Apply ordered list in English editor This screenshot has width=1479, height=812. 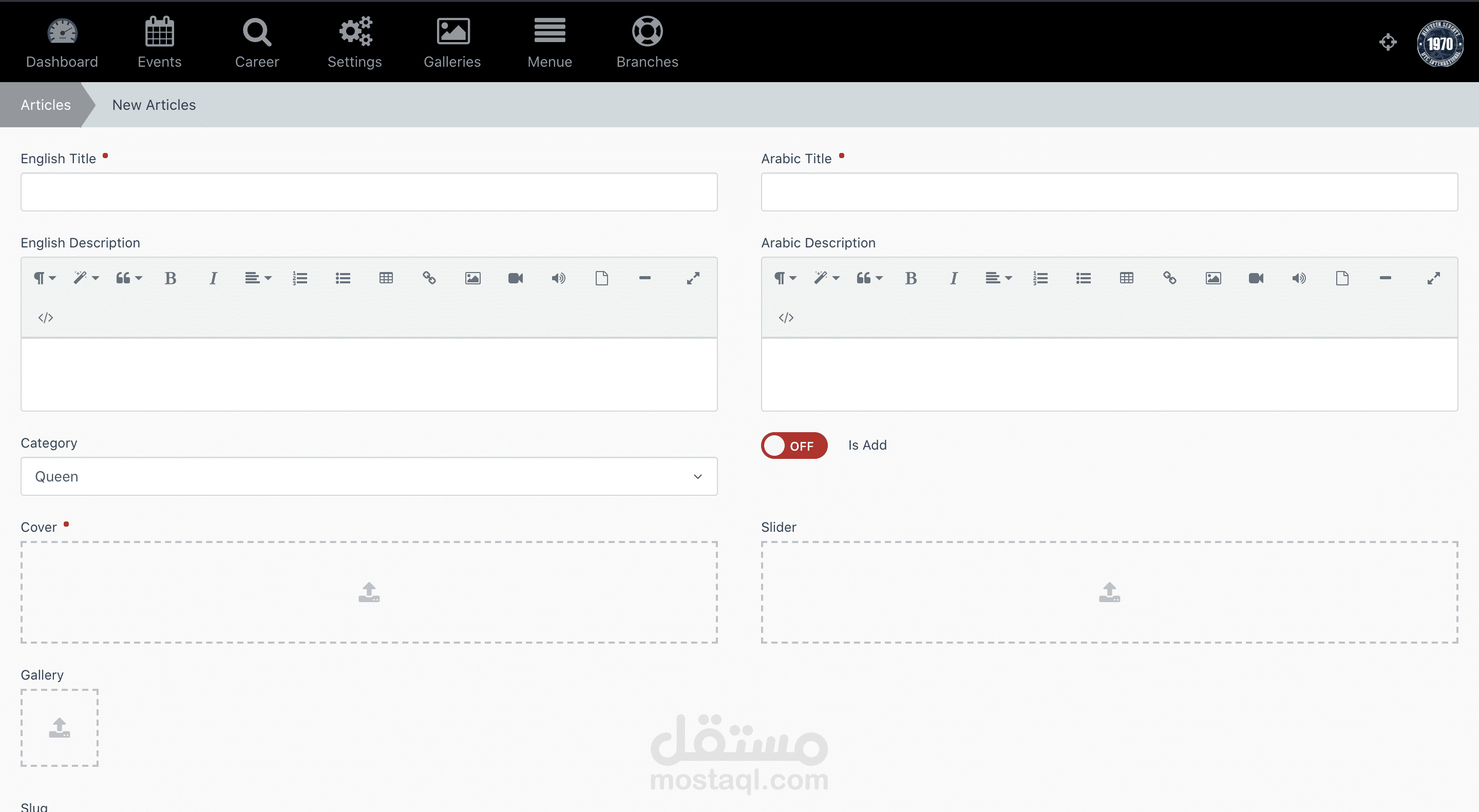coord(300,278)
